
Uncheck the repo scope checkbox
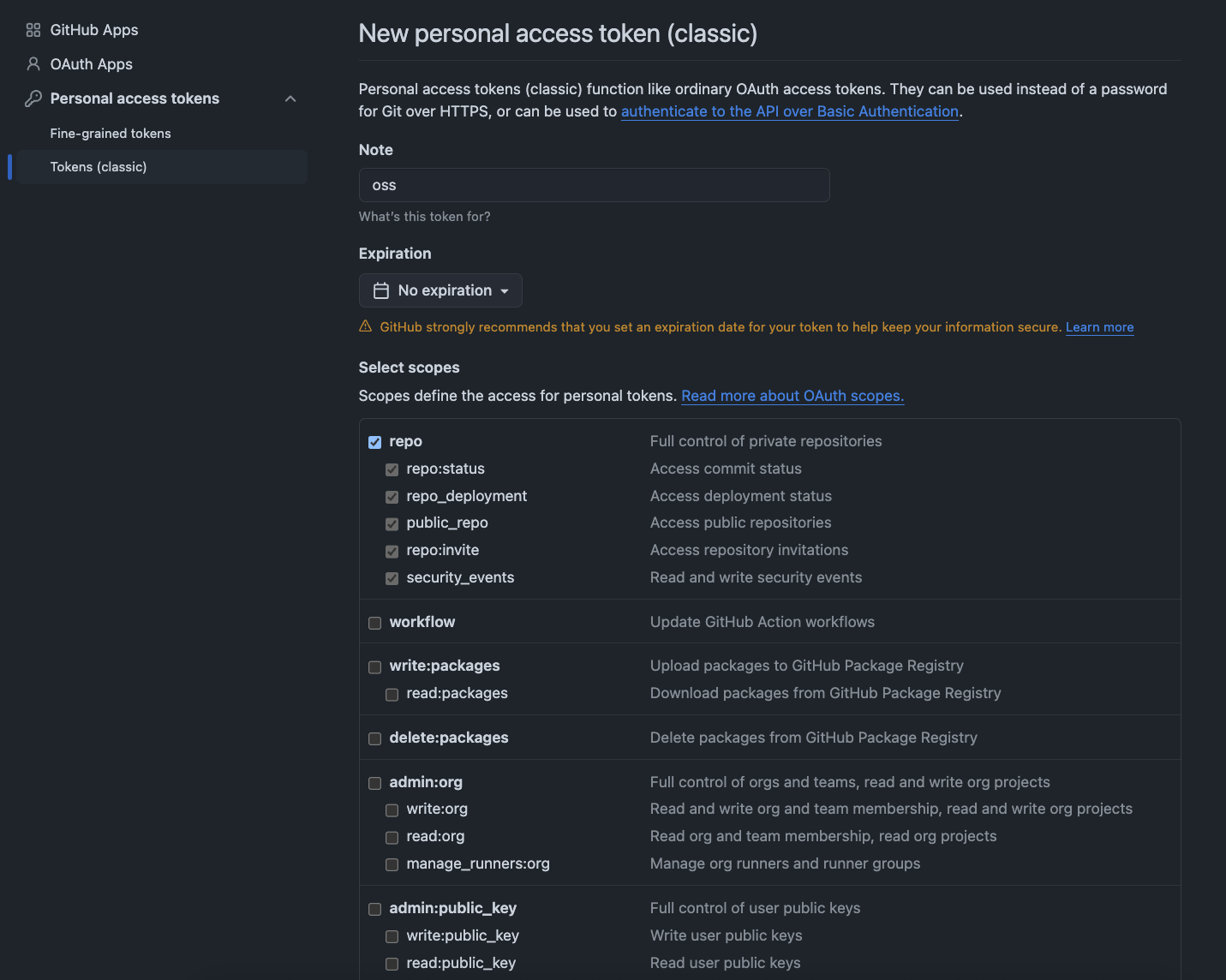click(375, 442)
